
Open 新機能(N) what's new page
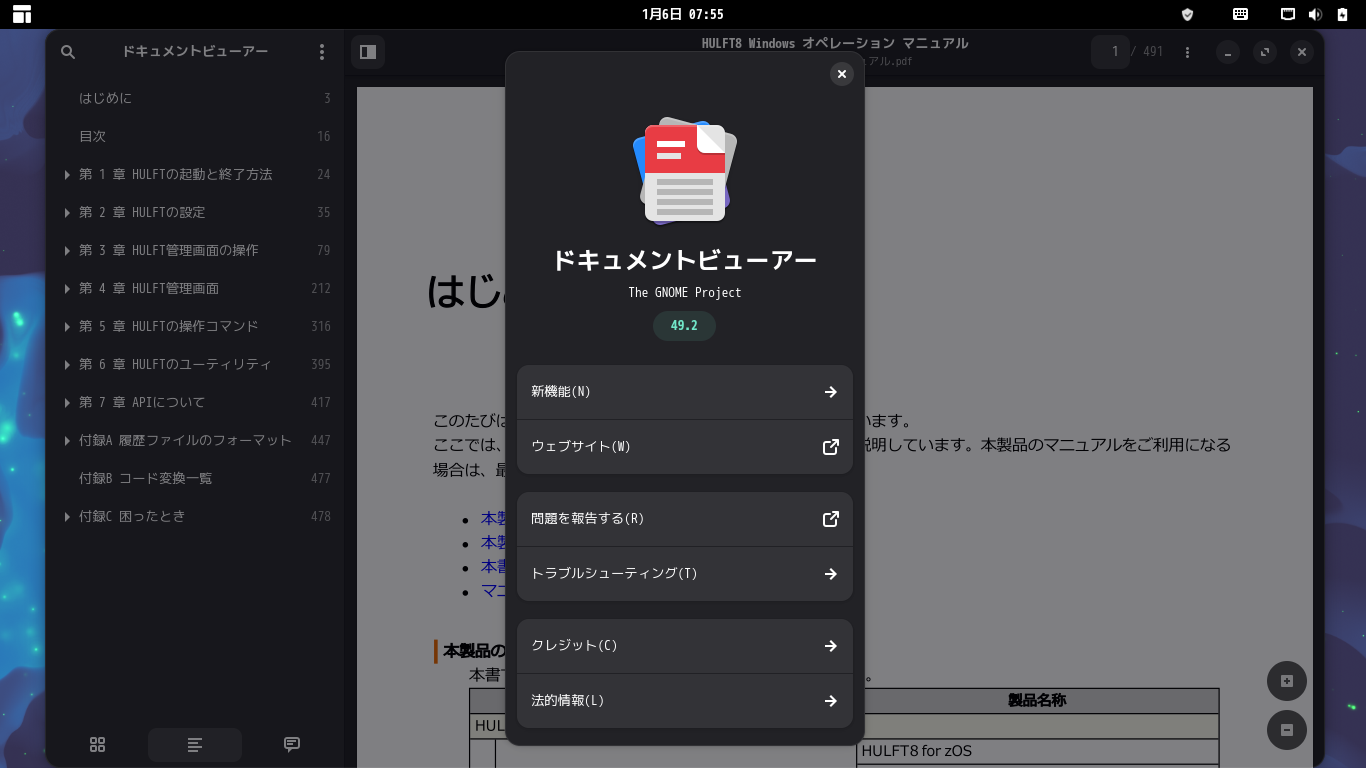click(685, 392)
